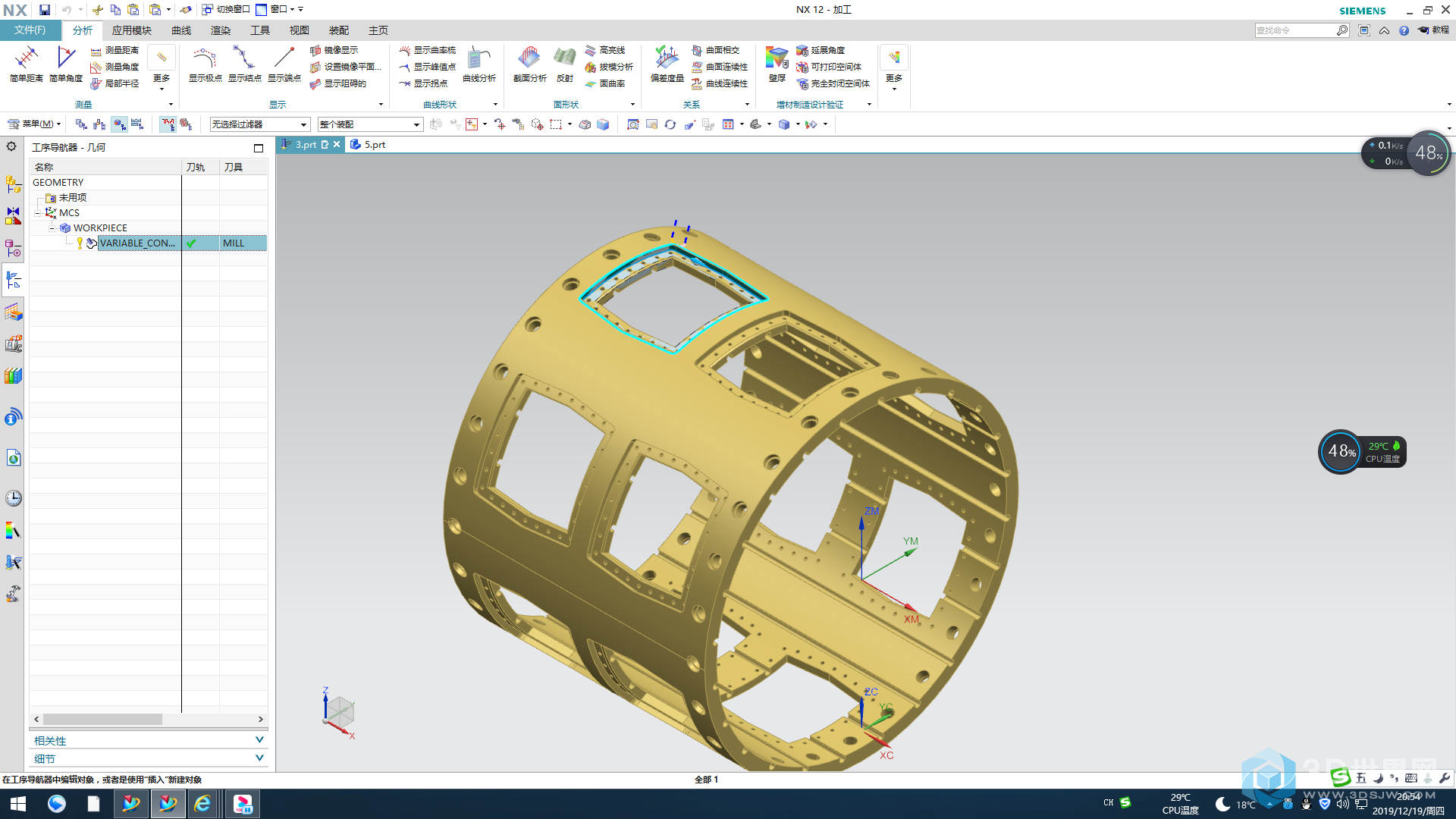The width and height of the screenshot is (1456, 819).
Task: Click 延展角度 command
Action: (821, 50)
